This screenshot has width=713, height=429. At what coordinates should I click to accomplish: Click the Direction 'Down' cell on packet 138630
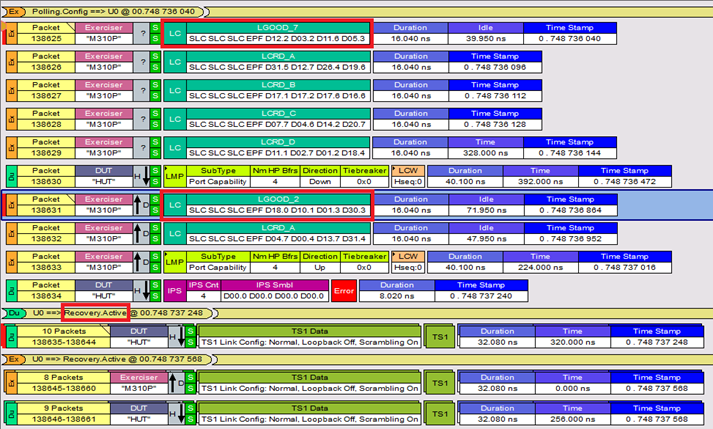click(320, 177)
